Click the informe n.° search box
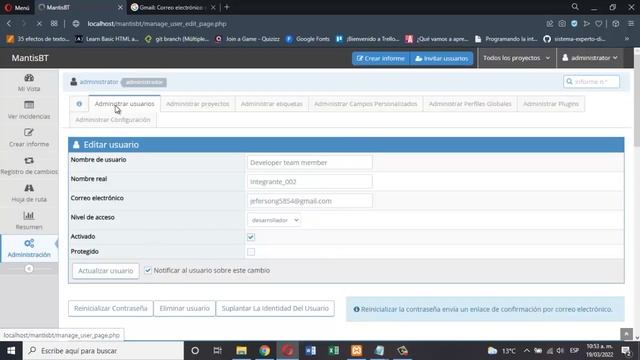The width and height of the screenshot is (640, 360). 591,82
